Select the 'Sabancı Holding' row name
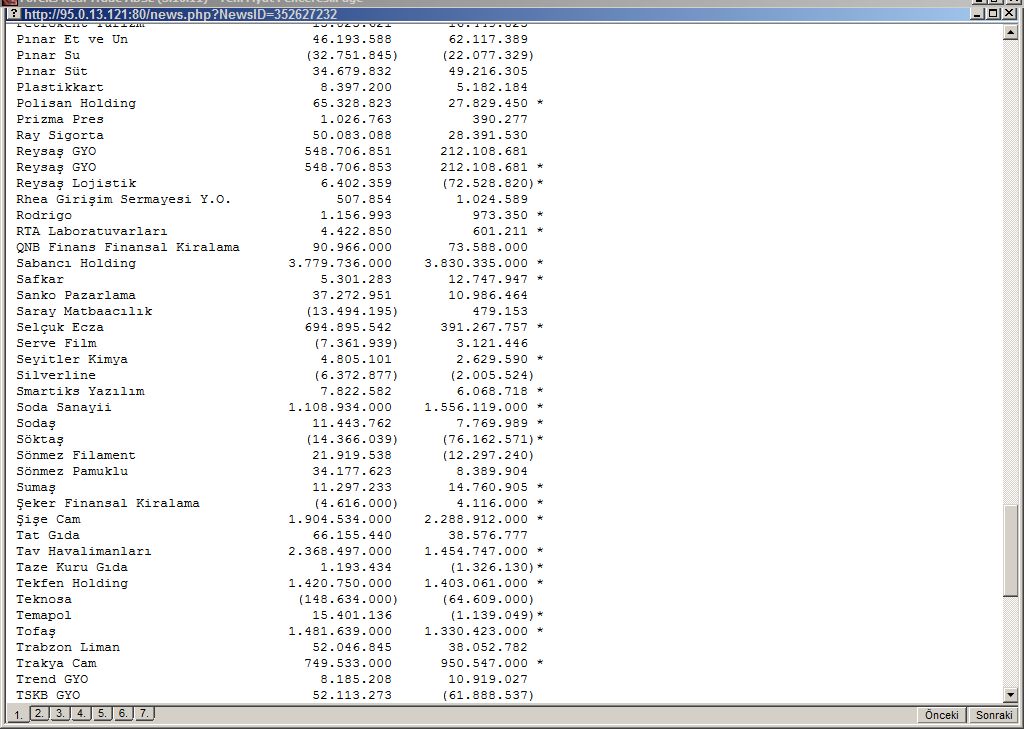Viewport: 1024px width, 729px height. click(76, 263)
